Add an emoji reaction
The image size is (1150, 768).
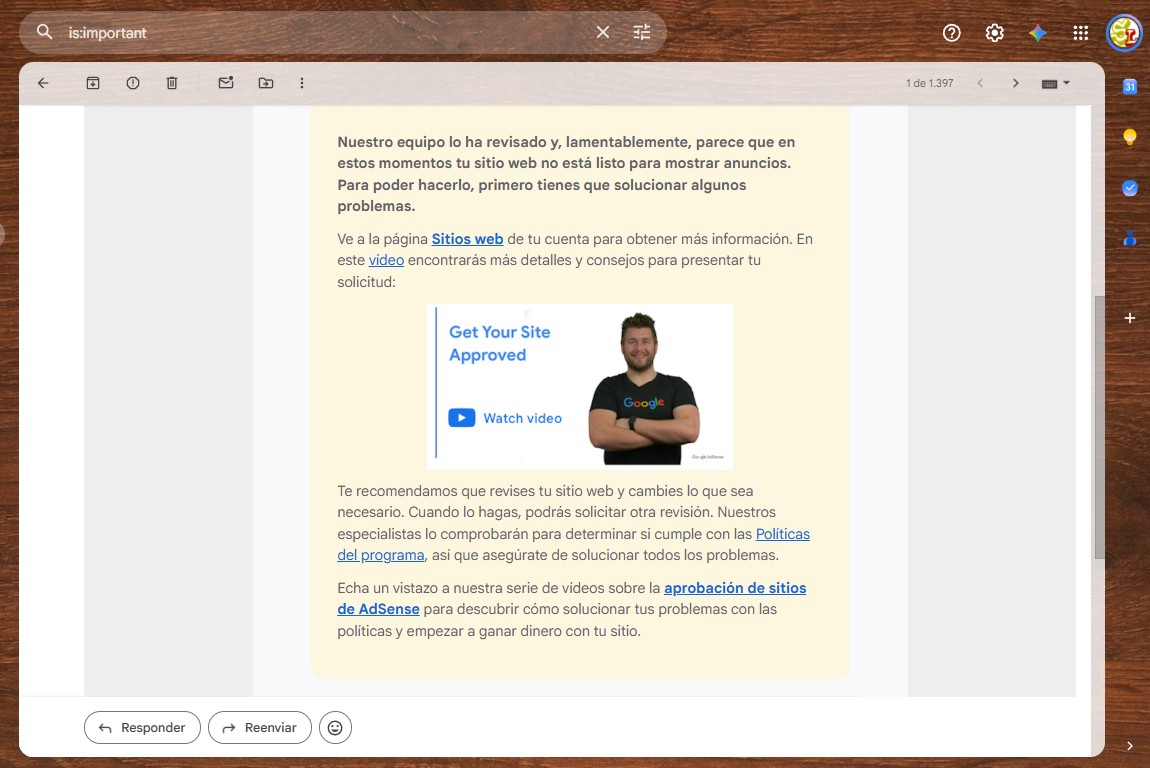335,728
